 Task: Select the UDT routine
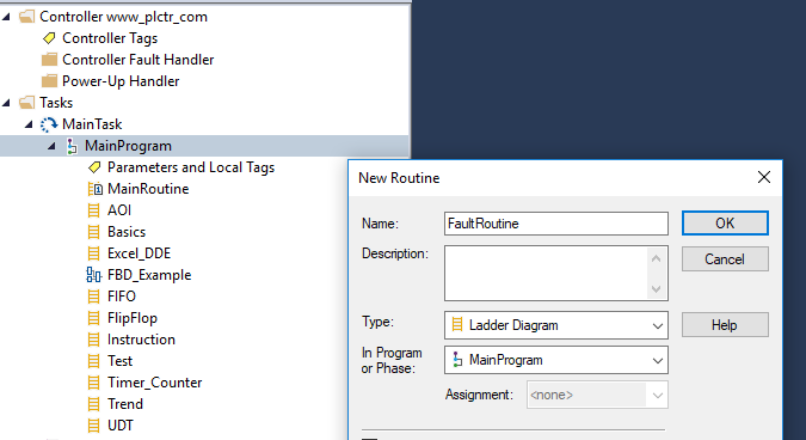[120, 426]
